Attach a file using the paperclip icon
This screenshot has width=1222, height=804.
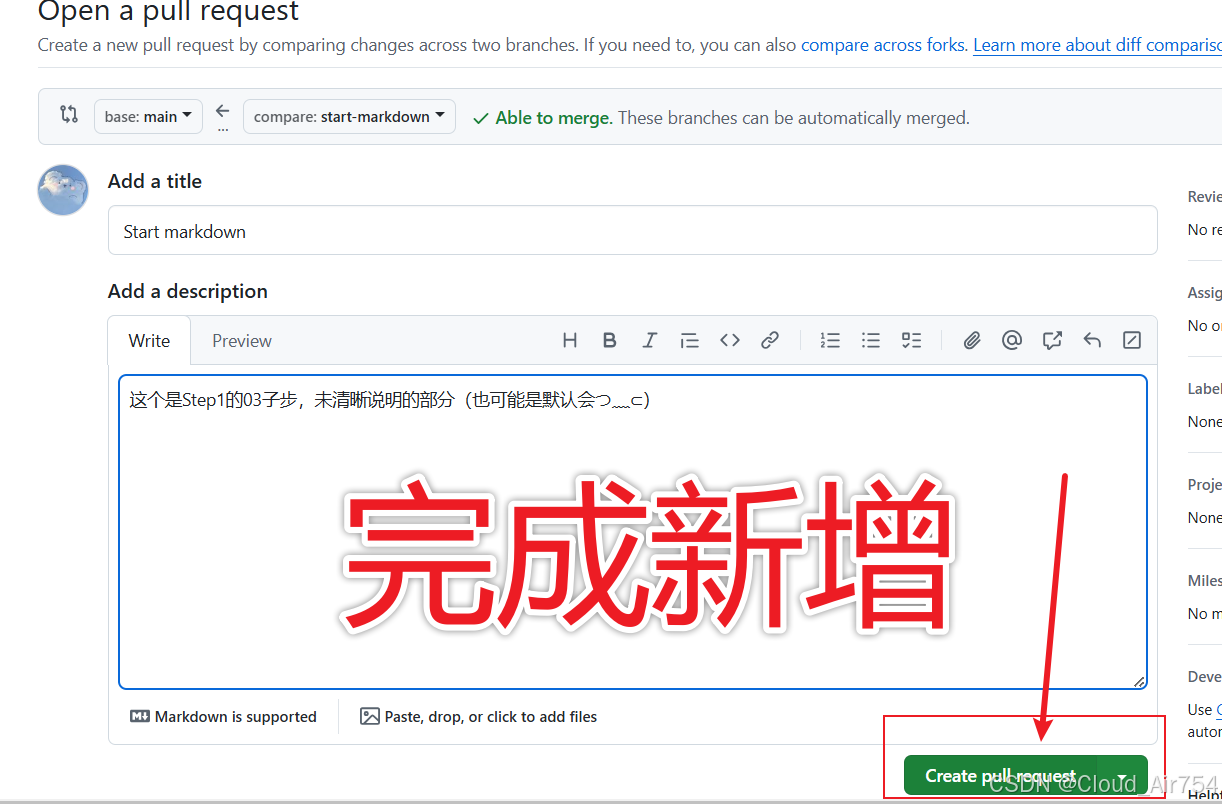(x=971, y=340)
